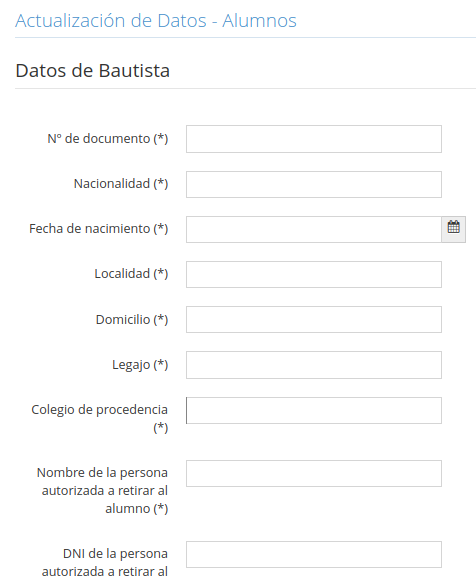Click the DNI de la persona autorizada field

(x=314, y=555)
